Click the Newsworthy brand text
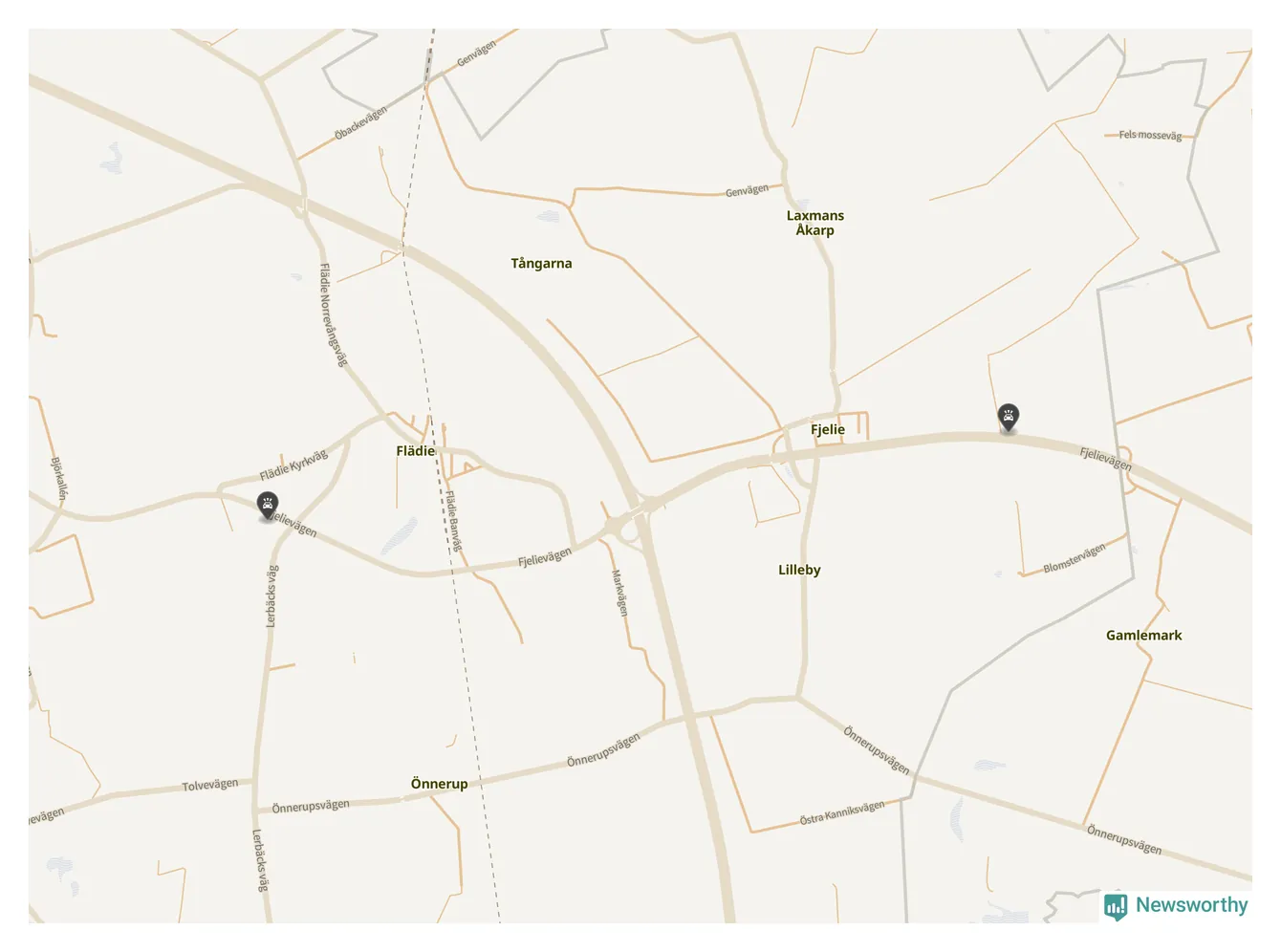This screenshot has height=952, width=1281. (1191, 905)
